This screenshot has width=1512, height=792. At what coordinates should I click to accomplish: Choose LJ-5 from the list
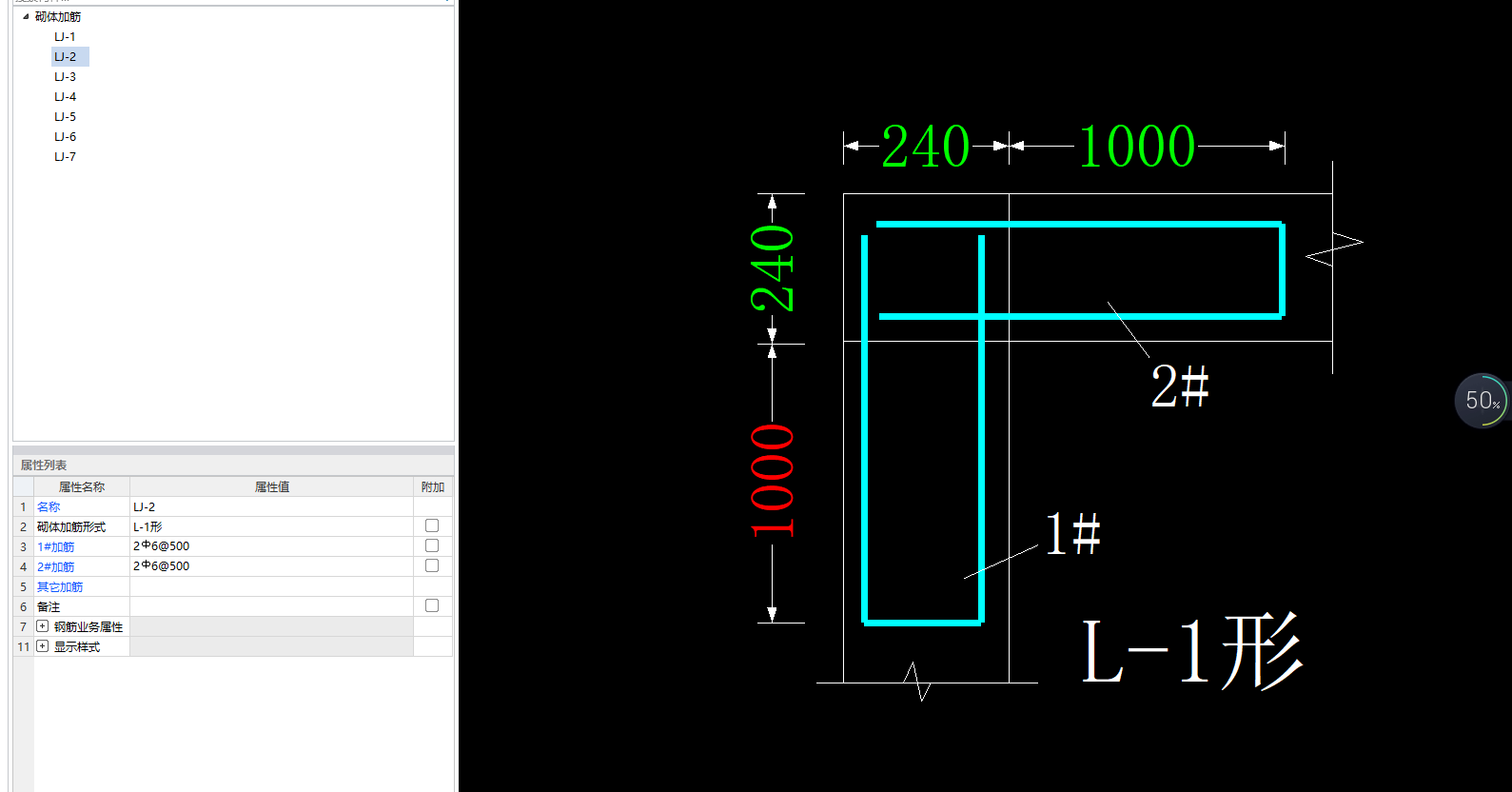pos(65,117)
